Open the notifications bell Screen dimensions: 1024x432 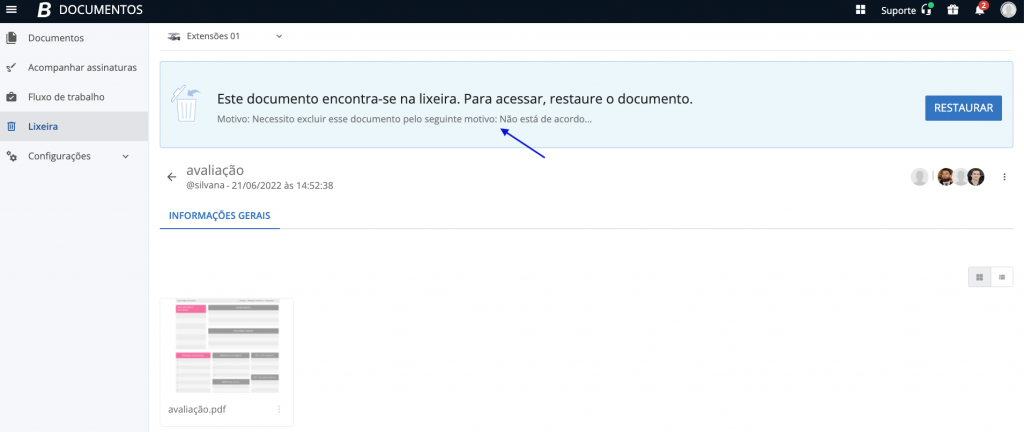click(x=980, y=10)
